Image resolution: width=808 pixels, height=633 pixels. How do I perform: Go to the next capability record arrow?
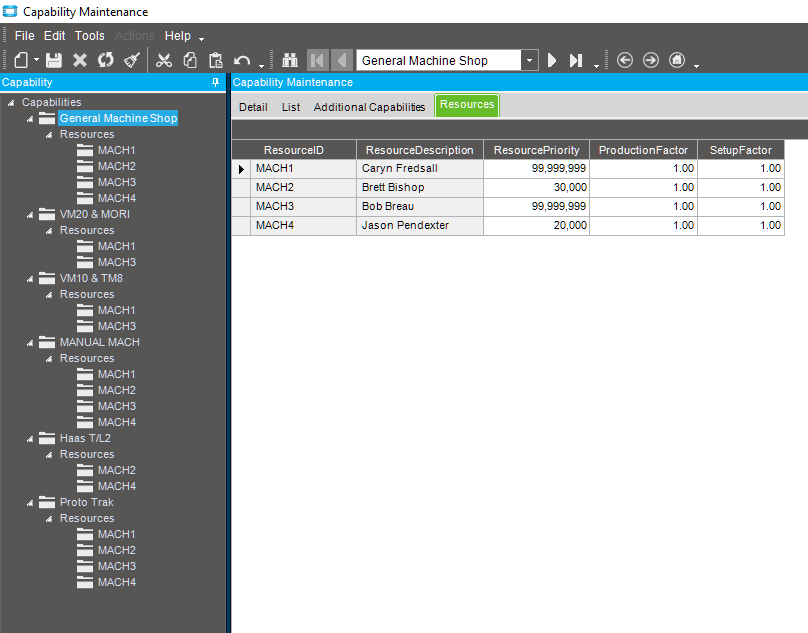pyautogui.click(x=551, y=60)
